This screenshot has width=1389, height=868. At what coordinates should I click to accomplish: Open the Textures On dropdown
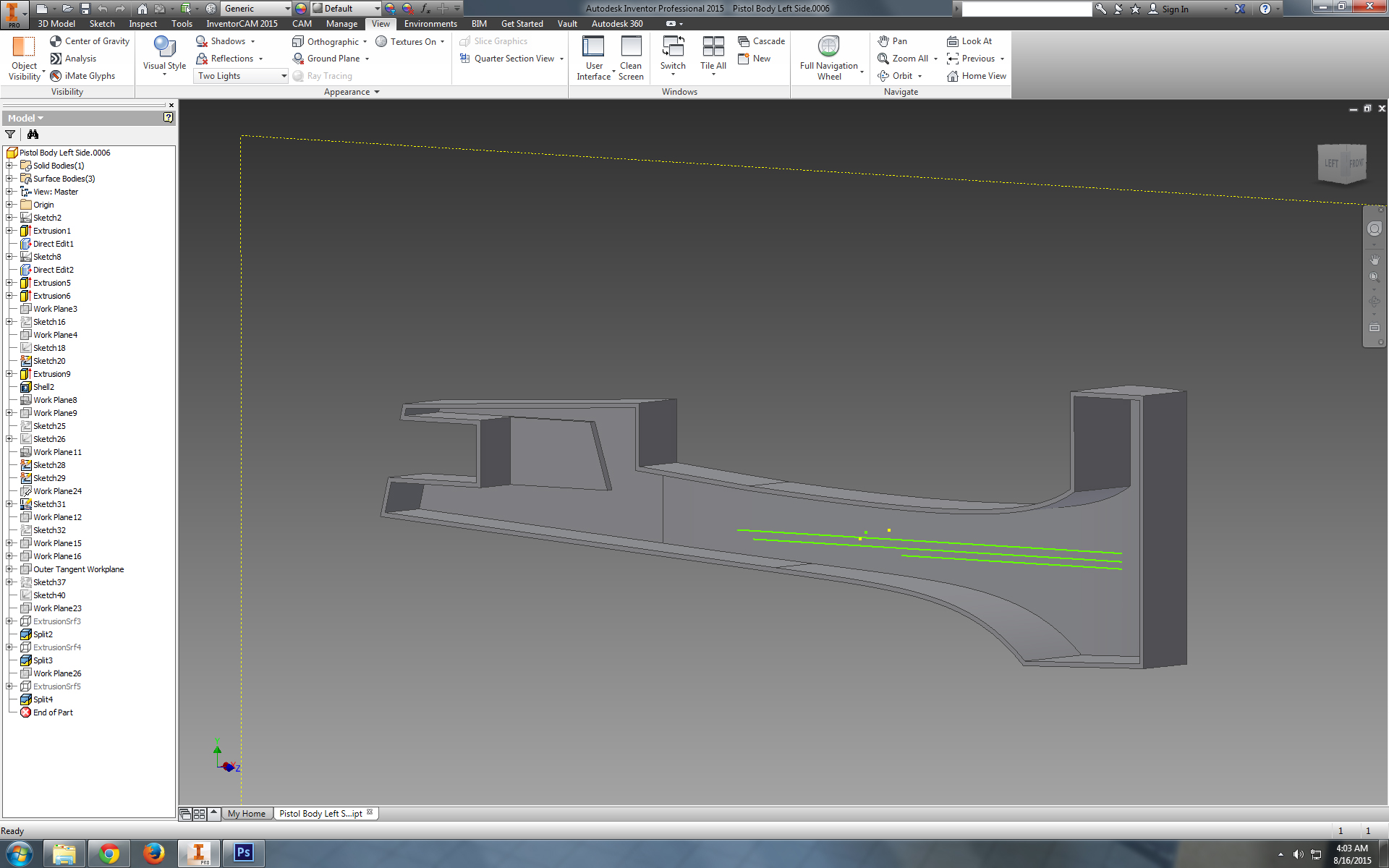point(410,41)
